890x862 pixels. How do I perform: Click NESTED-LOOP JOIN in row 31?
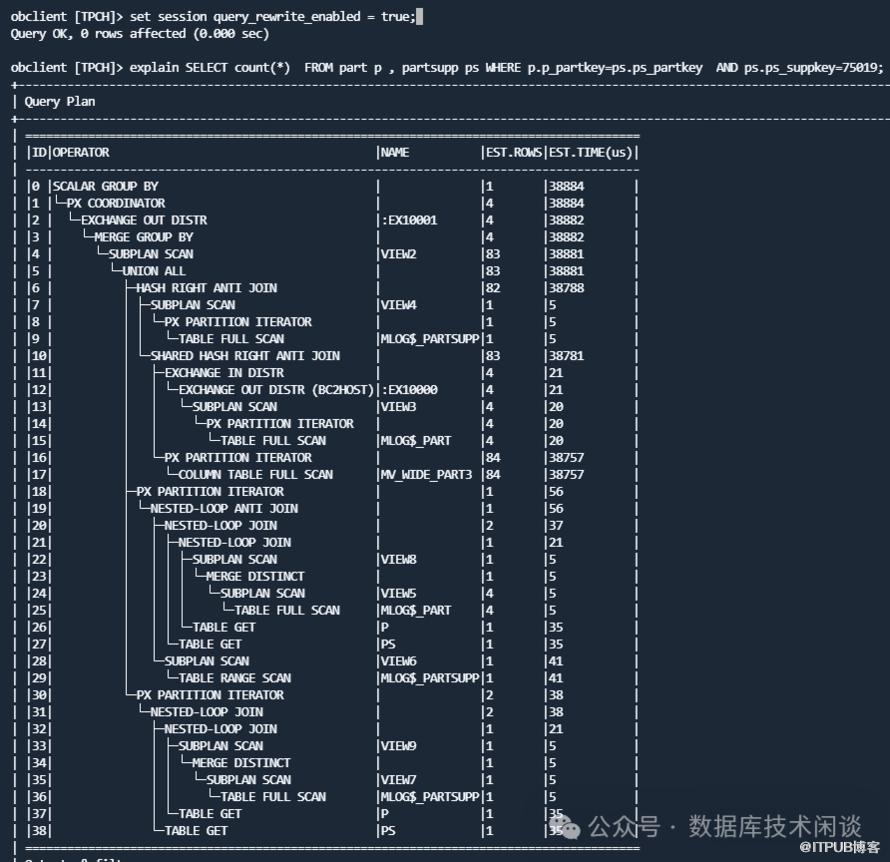click(207, 712)
